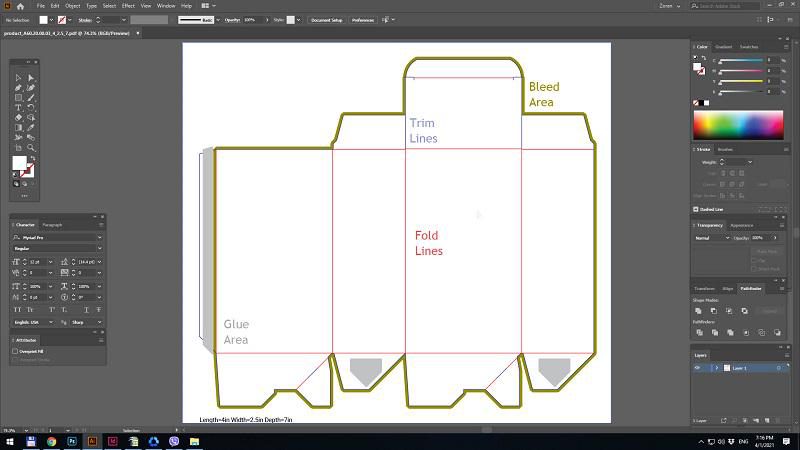Switch to the Swatches tab
The height and width of the screenshot is (450, 800).
(748, 46)
